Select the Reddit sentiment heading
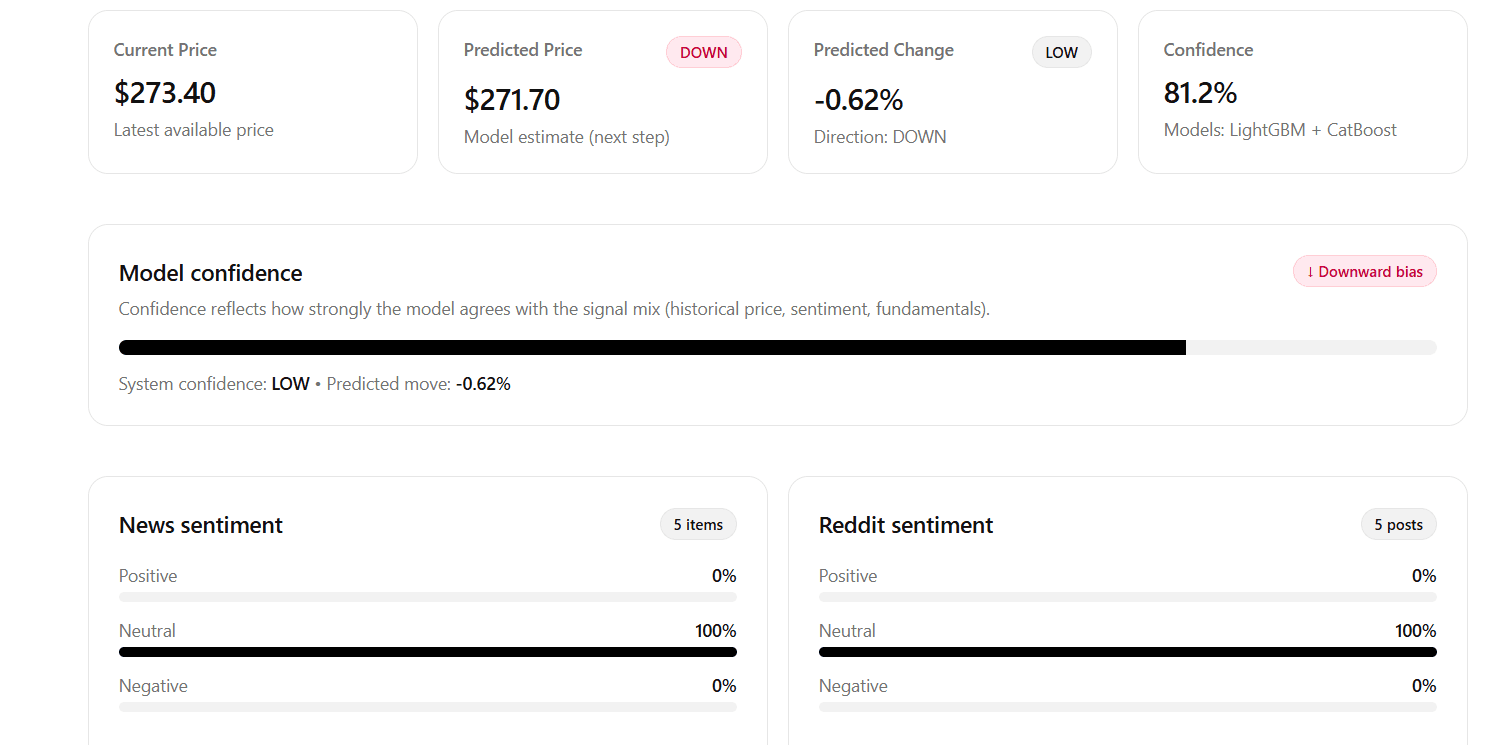The height and width of the screenshot is (745, 1511). [906, 524]
